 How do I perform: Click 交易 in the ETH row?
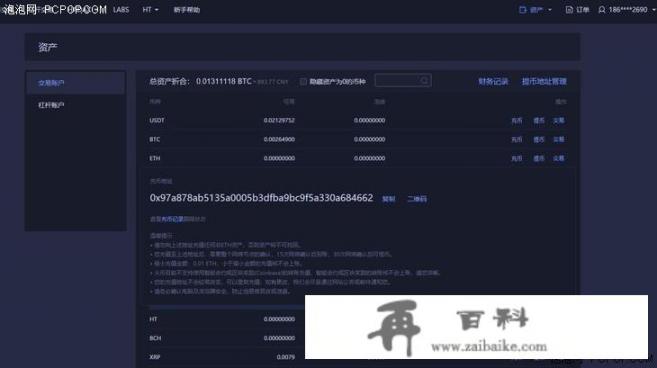[559, 158]
